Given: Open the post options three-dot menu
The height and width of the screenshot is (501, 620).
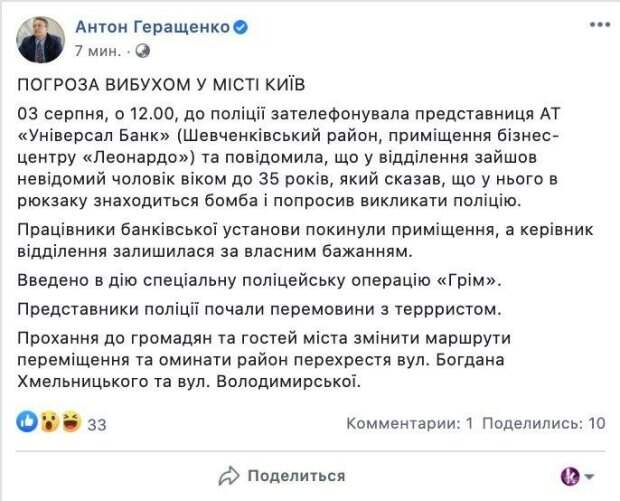Looking at the screenshot, I should pyautogui.click(x=598, y=23).
